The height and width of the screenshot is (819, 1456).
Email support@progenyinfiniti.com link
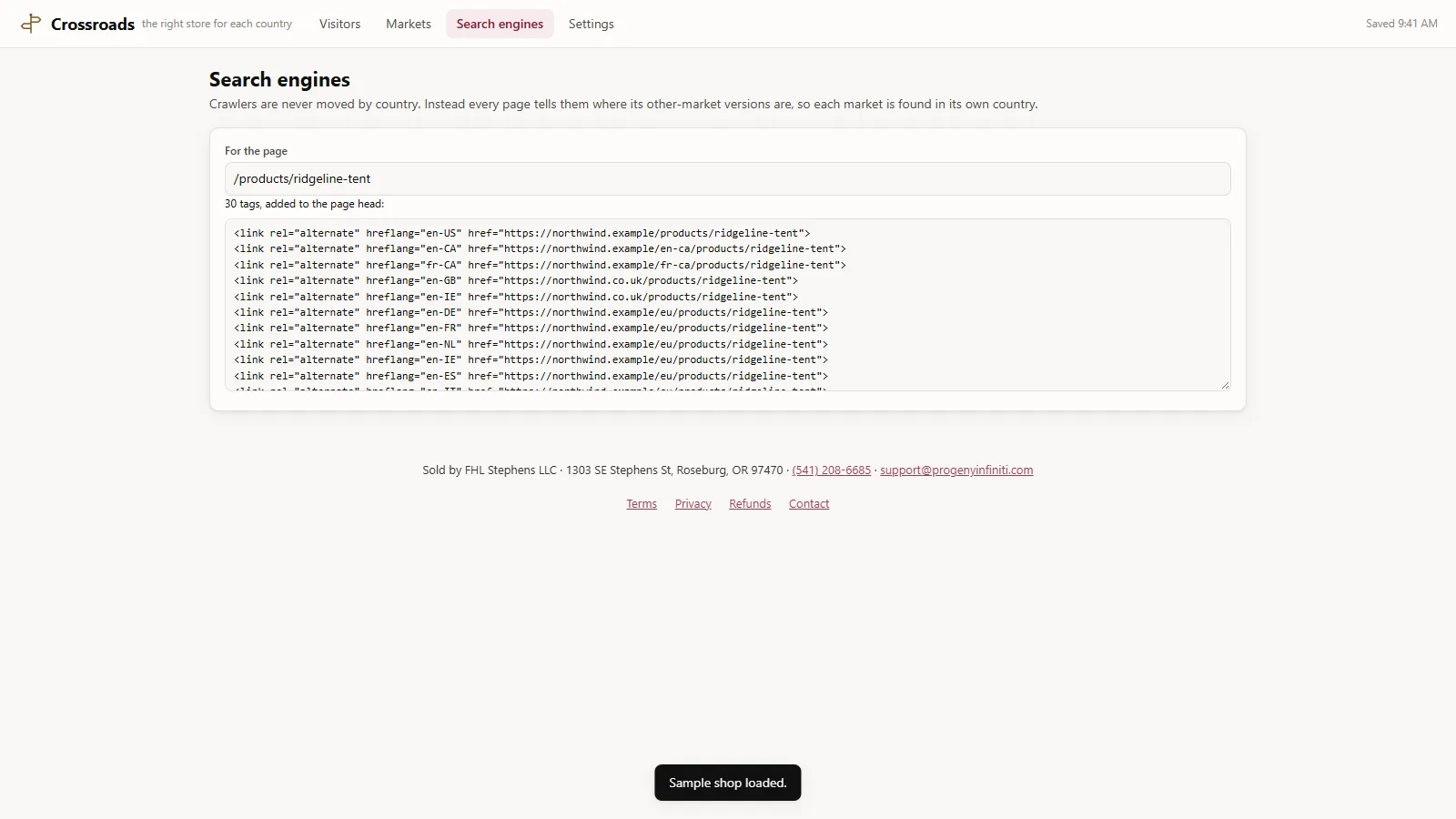pyautogui.click(x=956, y=470)
